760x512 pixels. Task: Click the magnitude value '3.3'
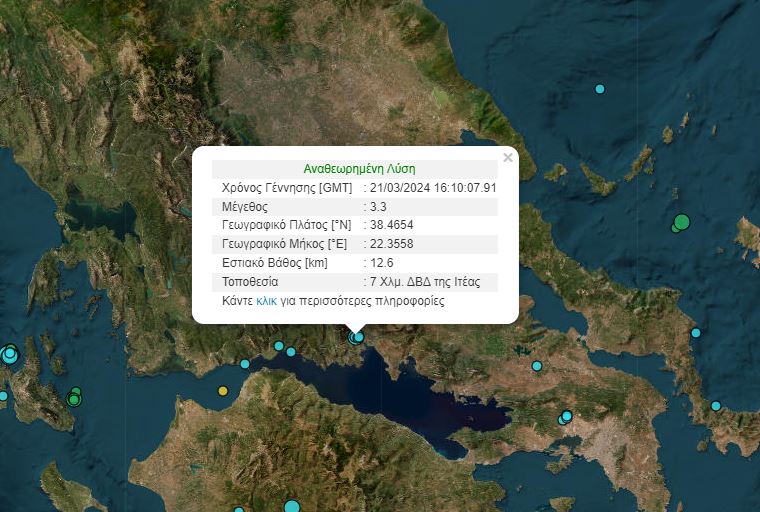tap(378, 207)
